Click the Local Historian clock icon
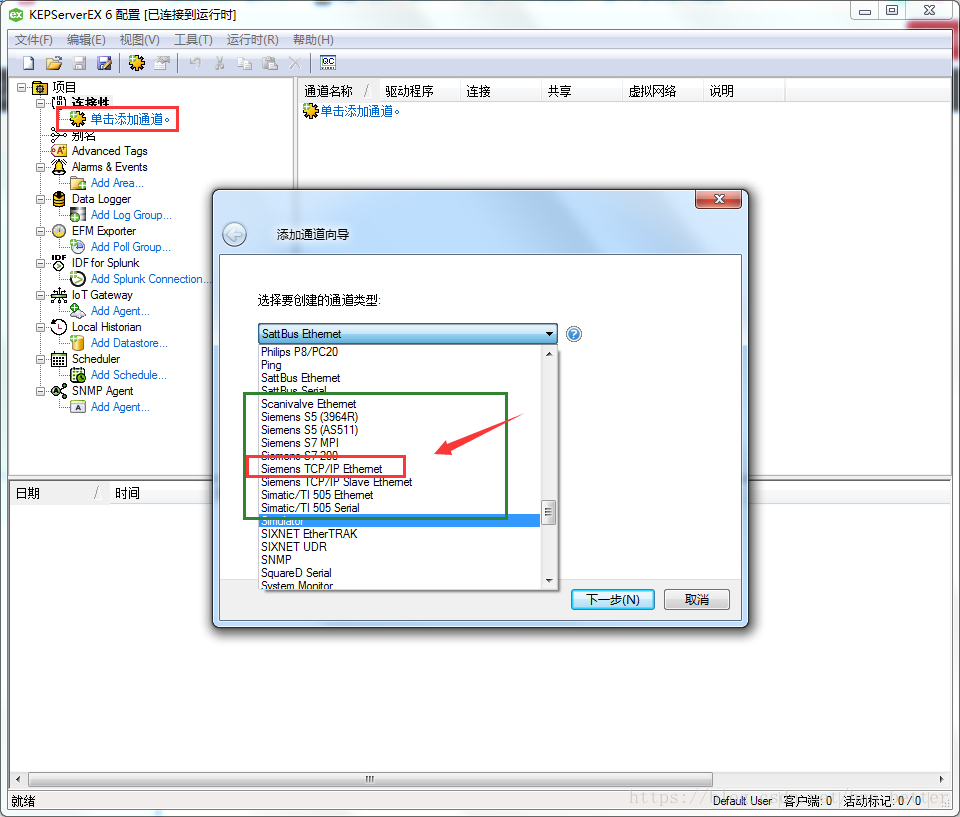 pyautogui.click(x=59, y=327)
